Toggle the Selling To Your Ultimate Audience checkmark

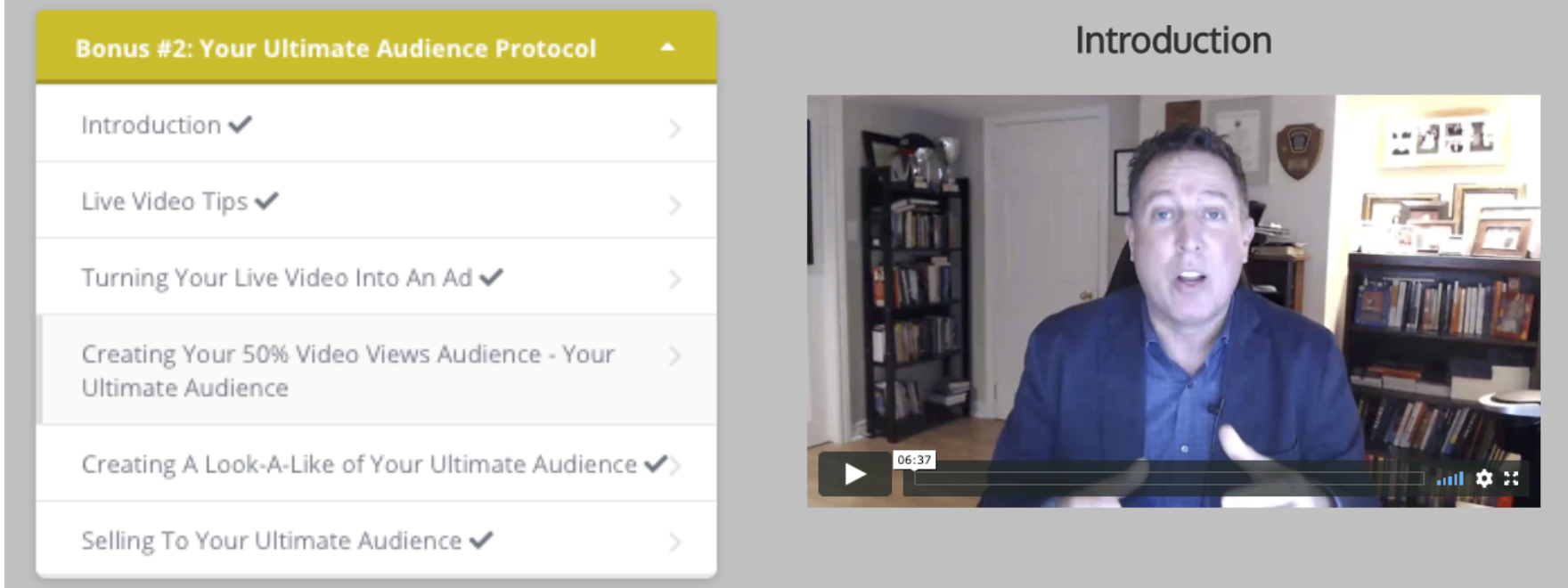[x=481, y=540]
